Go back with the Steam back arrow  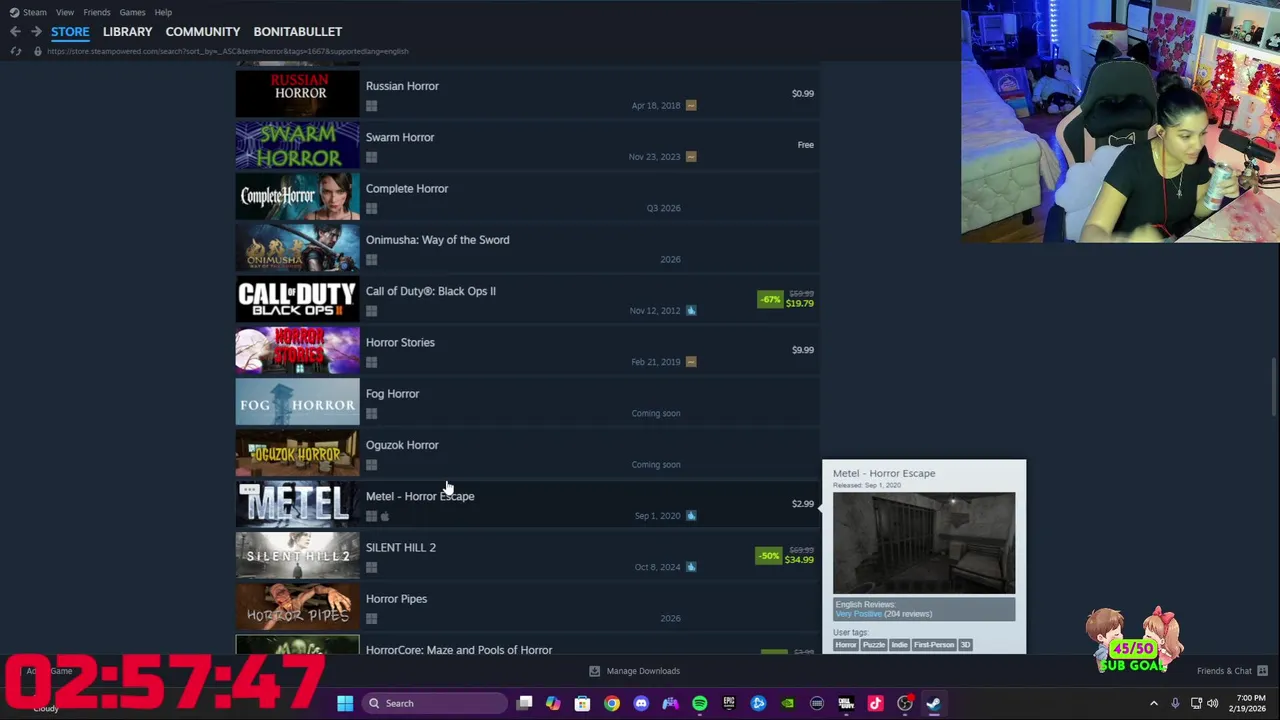point(15,32)
